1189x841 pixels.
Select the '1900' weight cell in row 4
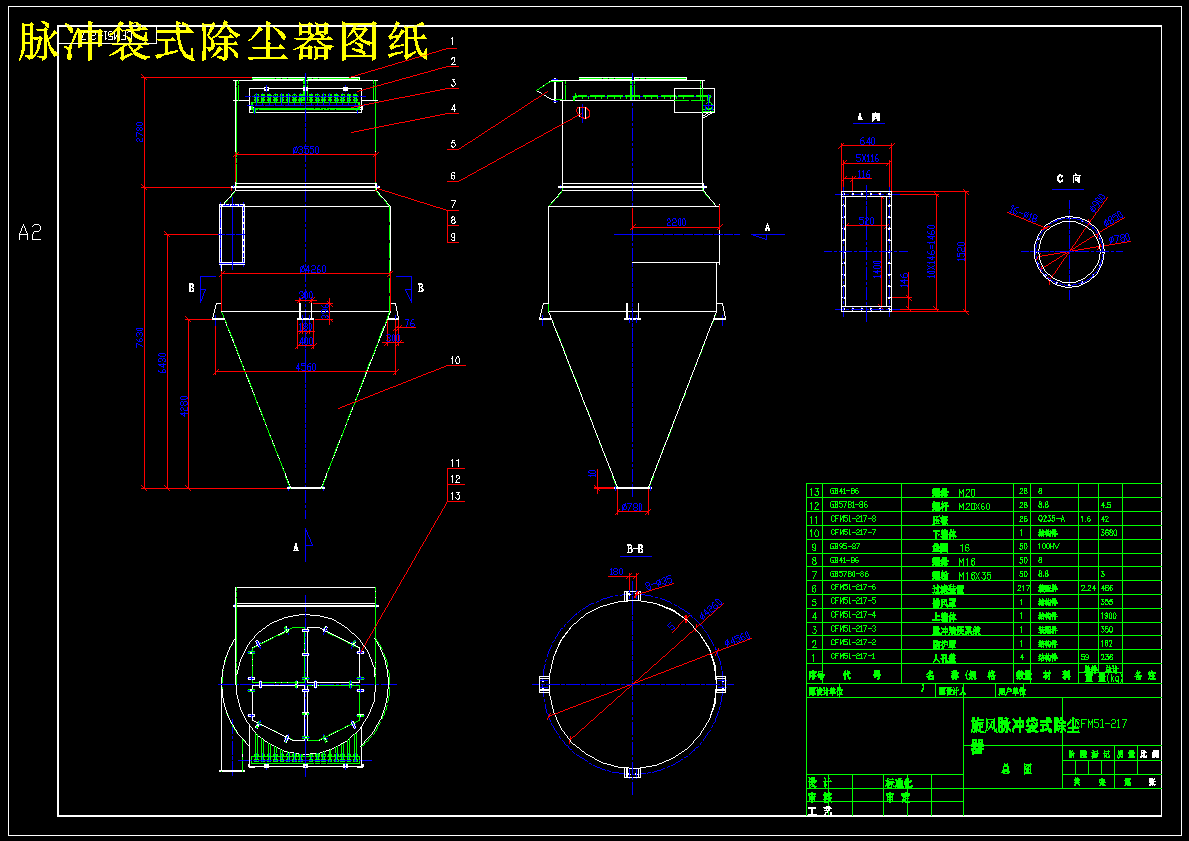[x=1109, y=616]
